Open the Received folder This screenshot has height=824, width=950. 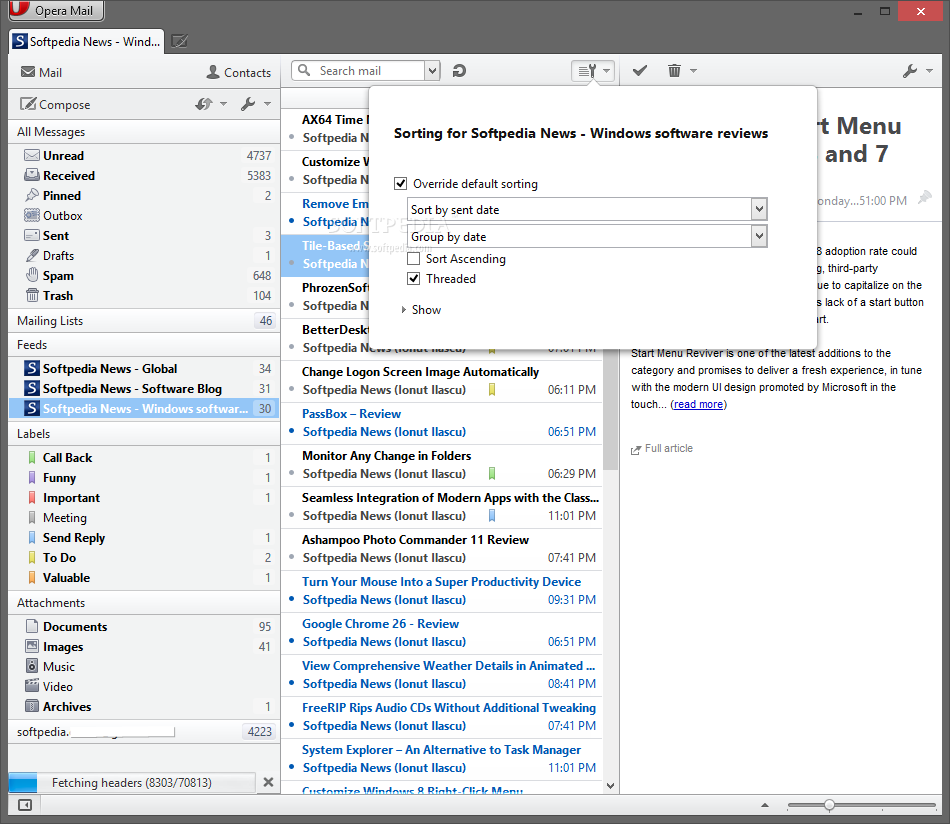(x=145, y=176)
